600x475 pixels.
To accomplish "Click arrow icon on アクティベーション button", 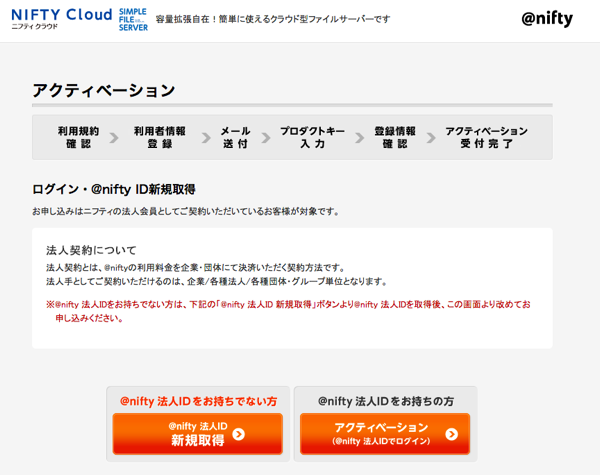I will [x=452, y=434].
